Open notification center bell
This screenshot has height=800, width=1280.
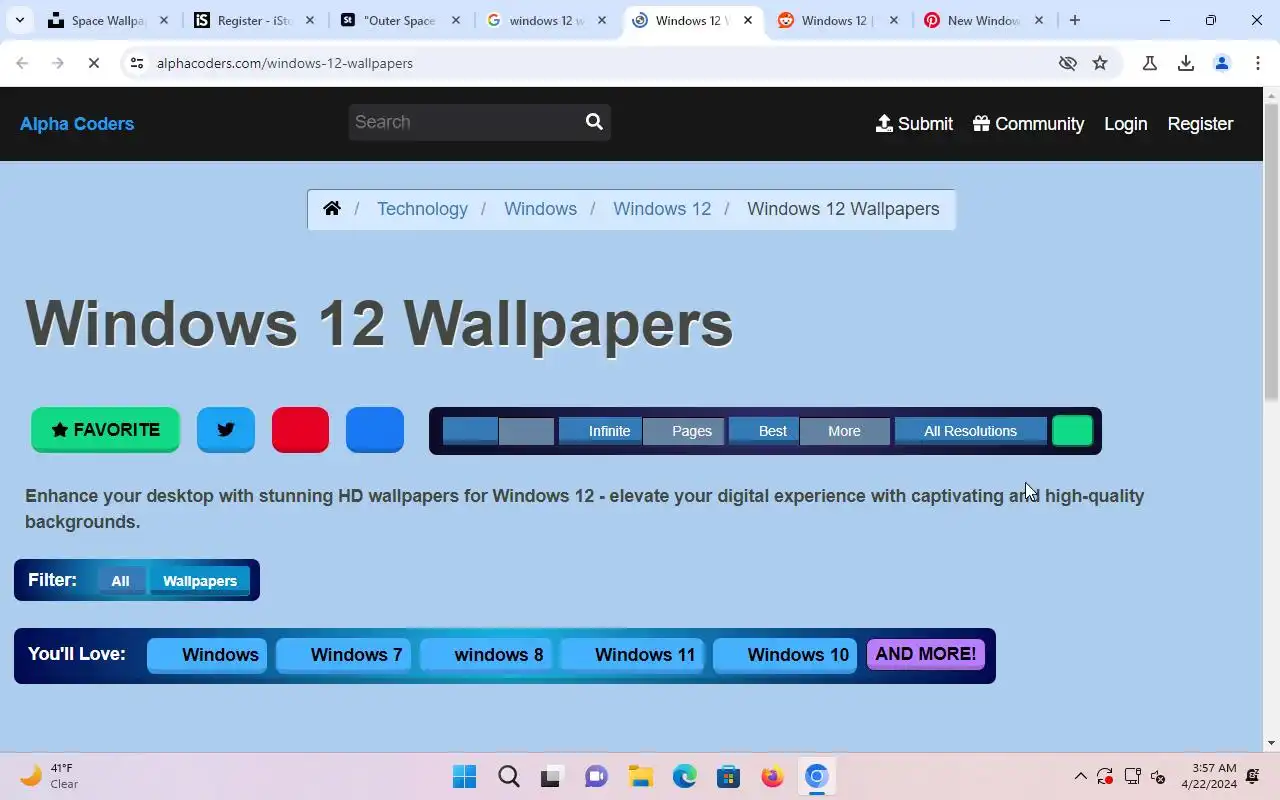pyautogui.click(x=1253, y=776)
